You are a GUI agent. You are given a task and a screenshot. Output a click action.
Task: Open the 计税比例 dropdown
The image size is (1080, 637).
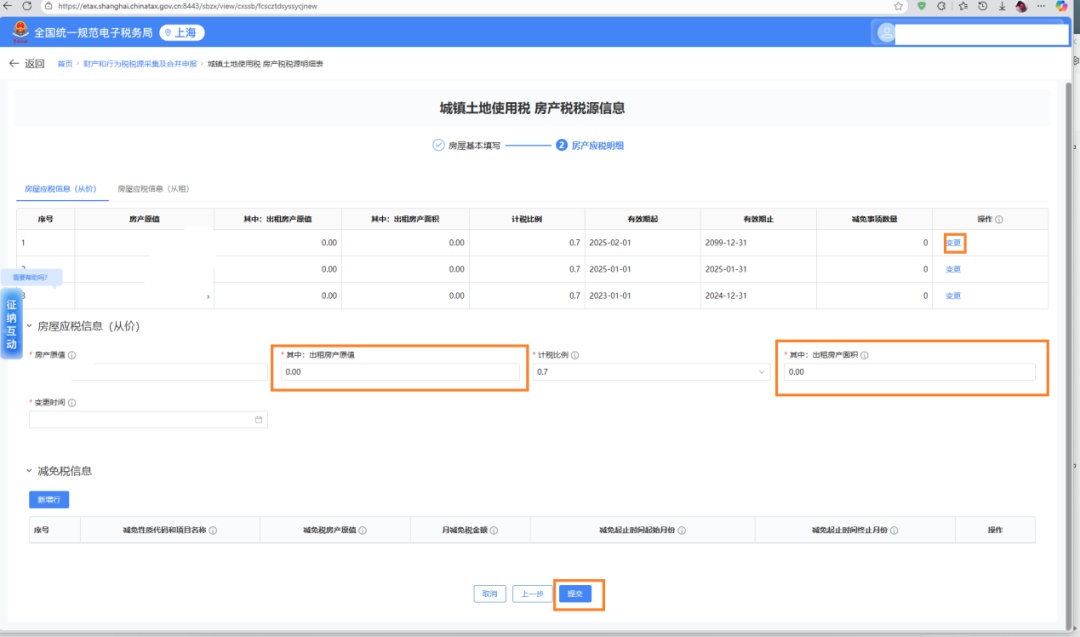coord(650,372)
